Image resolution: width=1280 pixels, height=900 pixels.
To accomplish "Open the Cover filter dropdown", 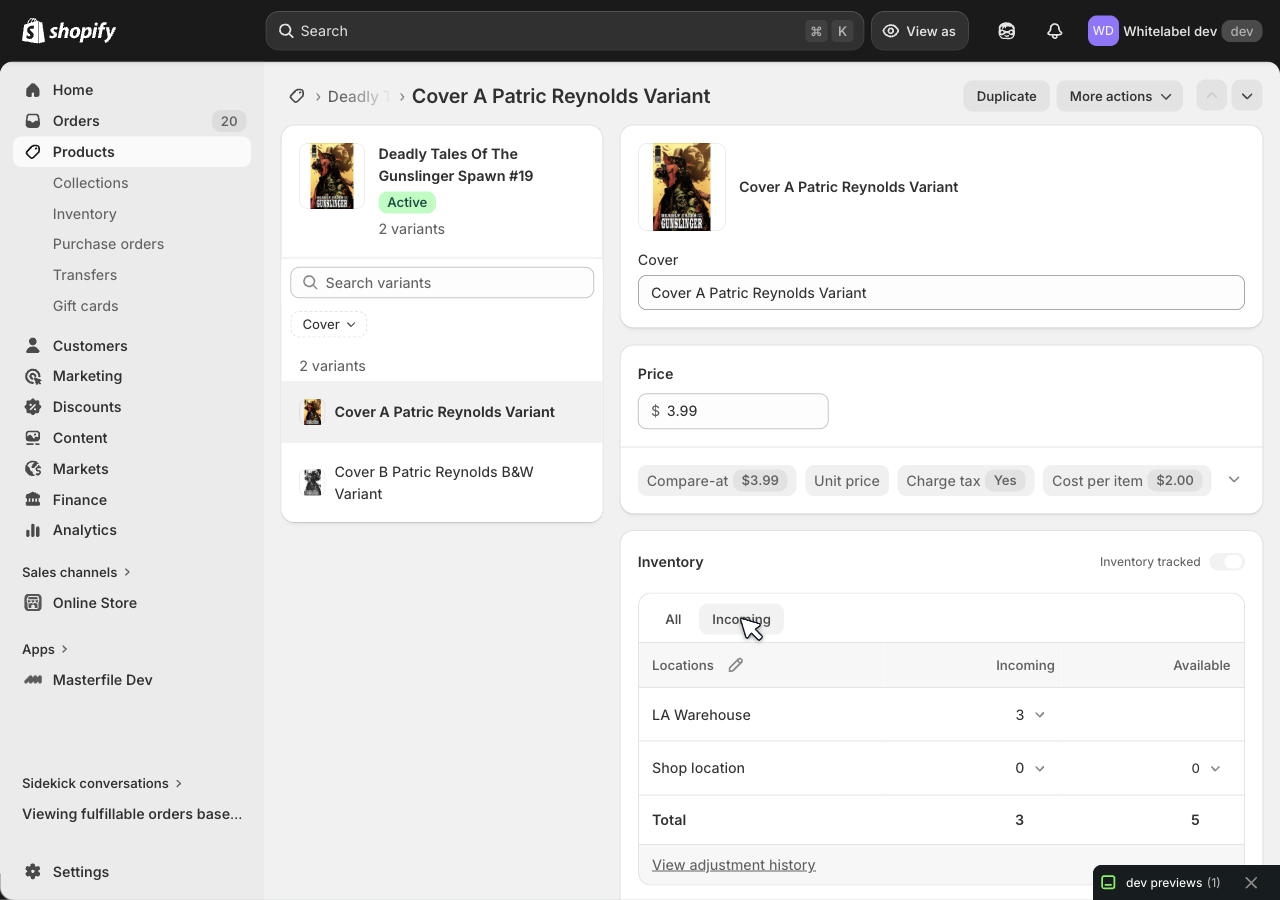I will tap(329, 324).
